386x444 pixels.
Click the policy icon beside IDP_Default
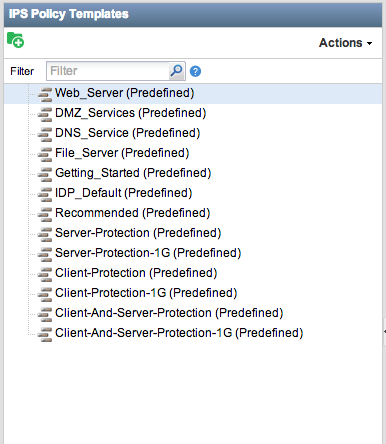45,194
